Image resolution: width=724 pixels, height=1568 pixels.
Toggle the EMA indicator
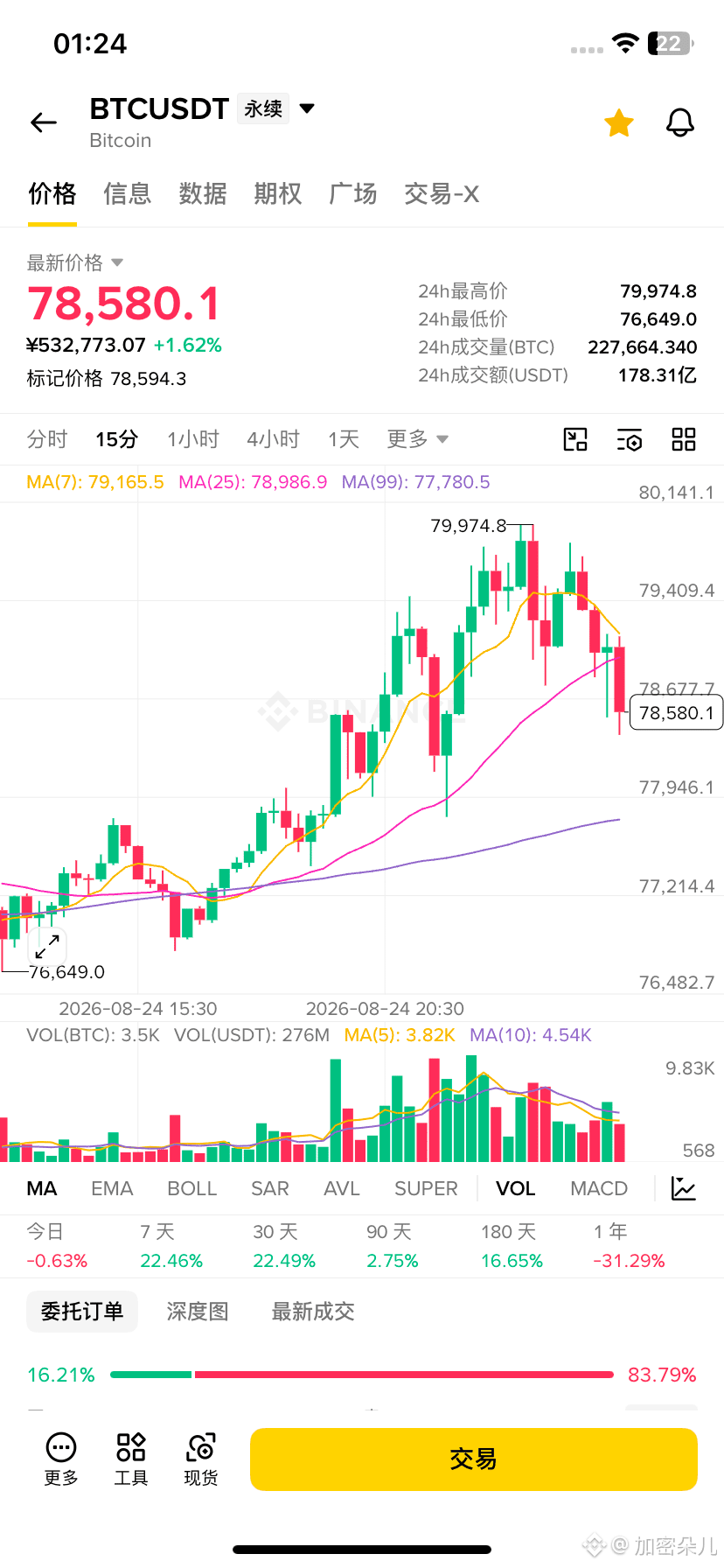tap(112, 1188)
